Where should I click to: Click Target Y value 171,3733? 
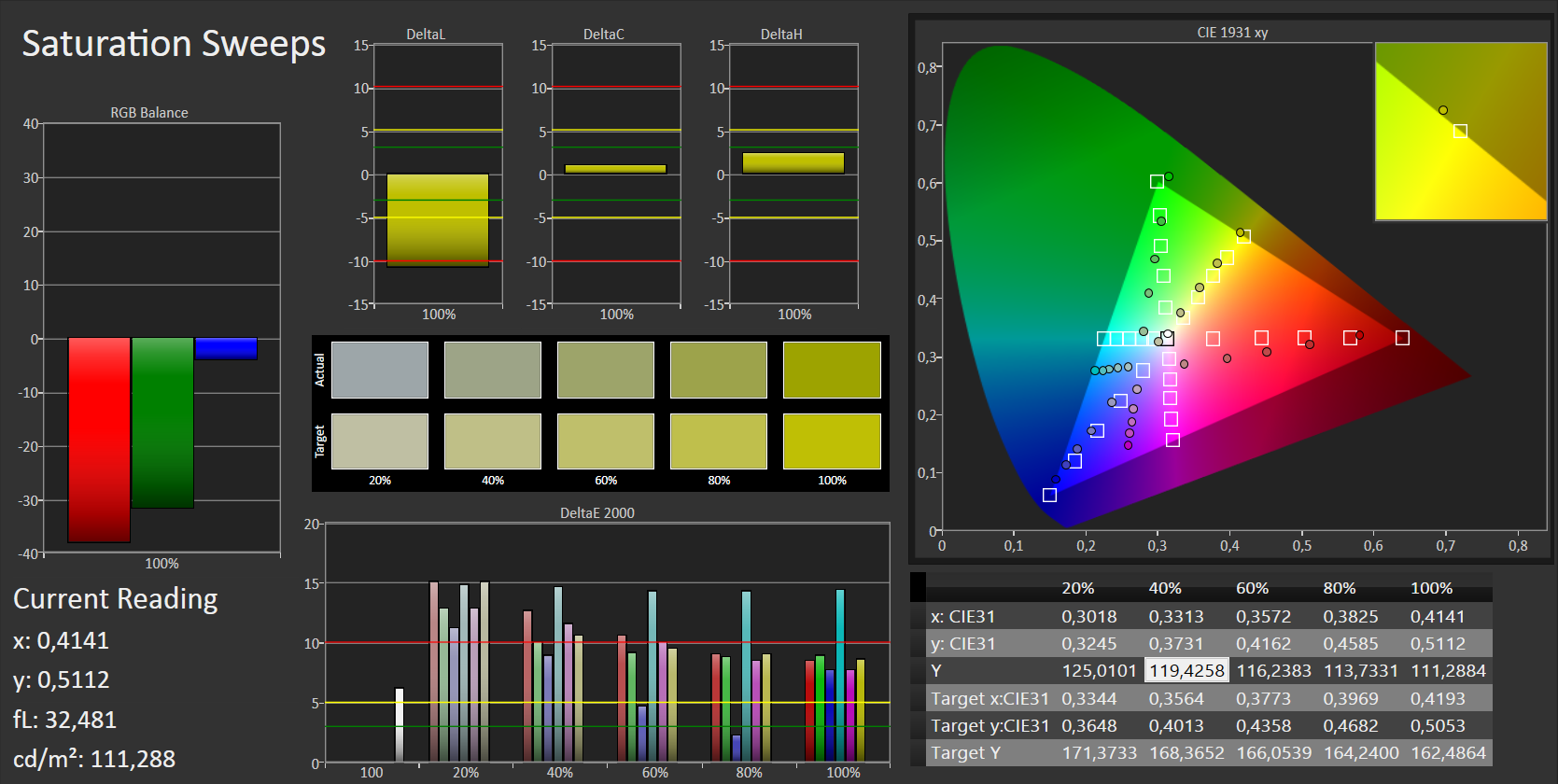coord(1100,752)
